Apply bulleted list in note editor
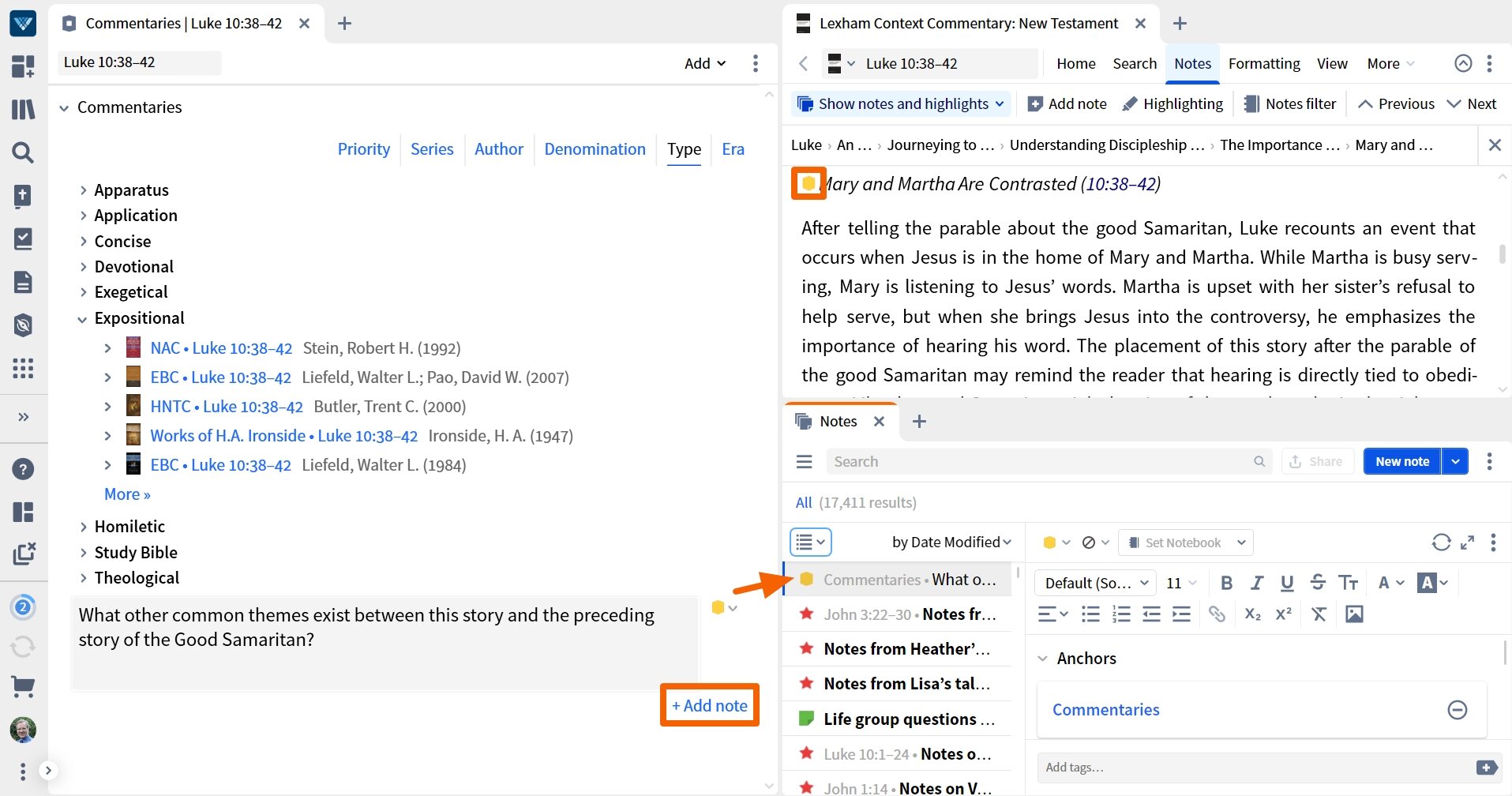 (x=1090, y=614)
